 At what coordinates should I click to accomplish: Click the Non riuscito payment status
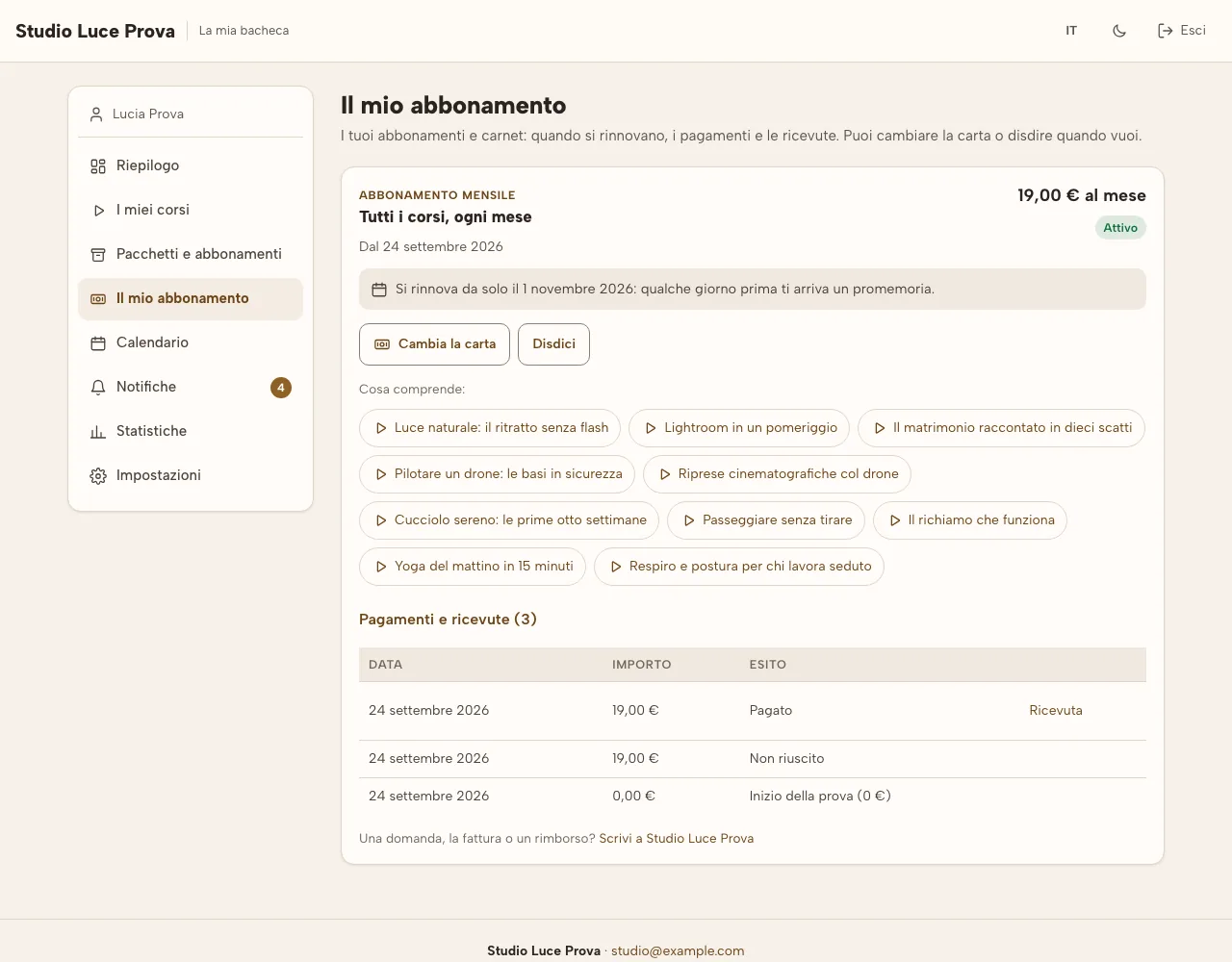[786, 759]
